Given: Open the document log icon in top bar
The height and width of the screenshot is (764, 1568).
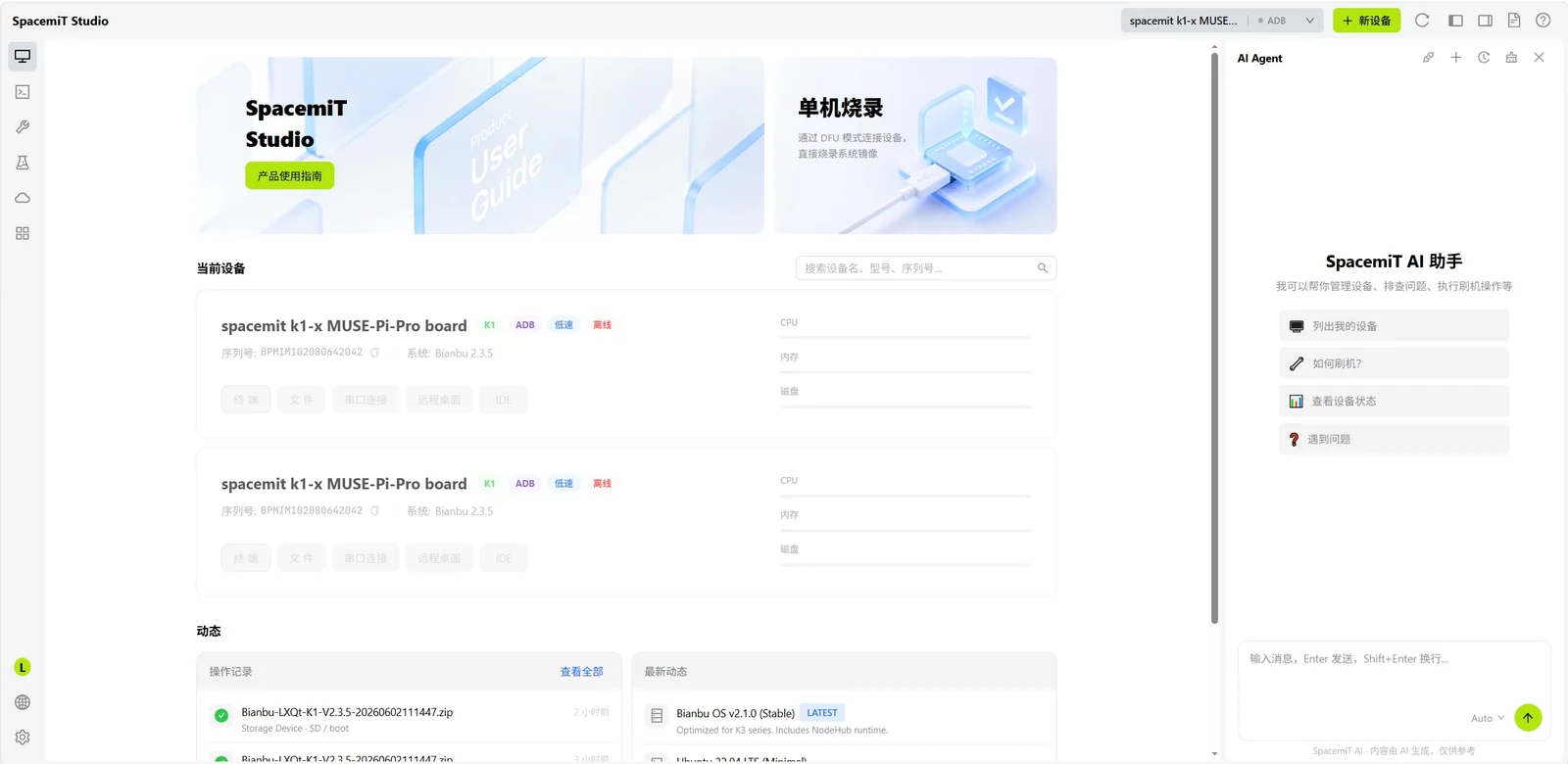Looking at the screenshot, I should [1514, 21].
